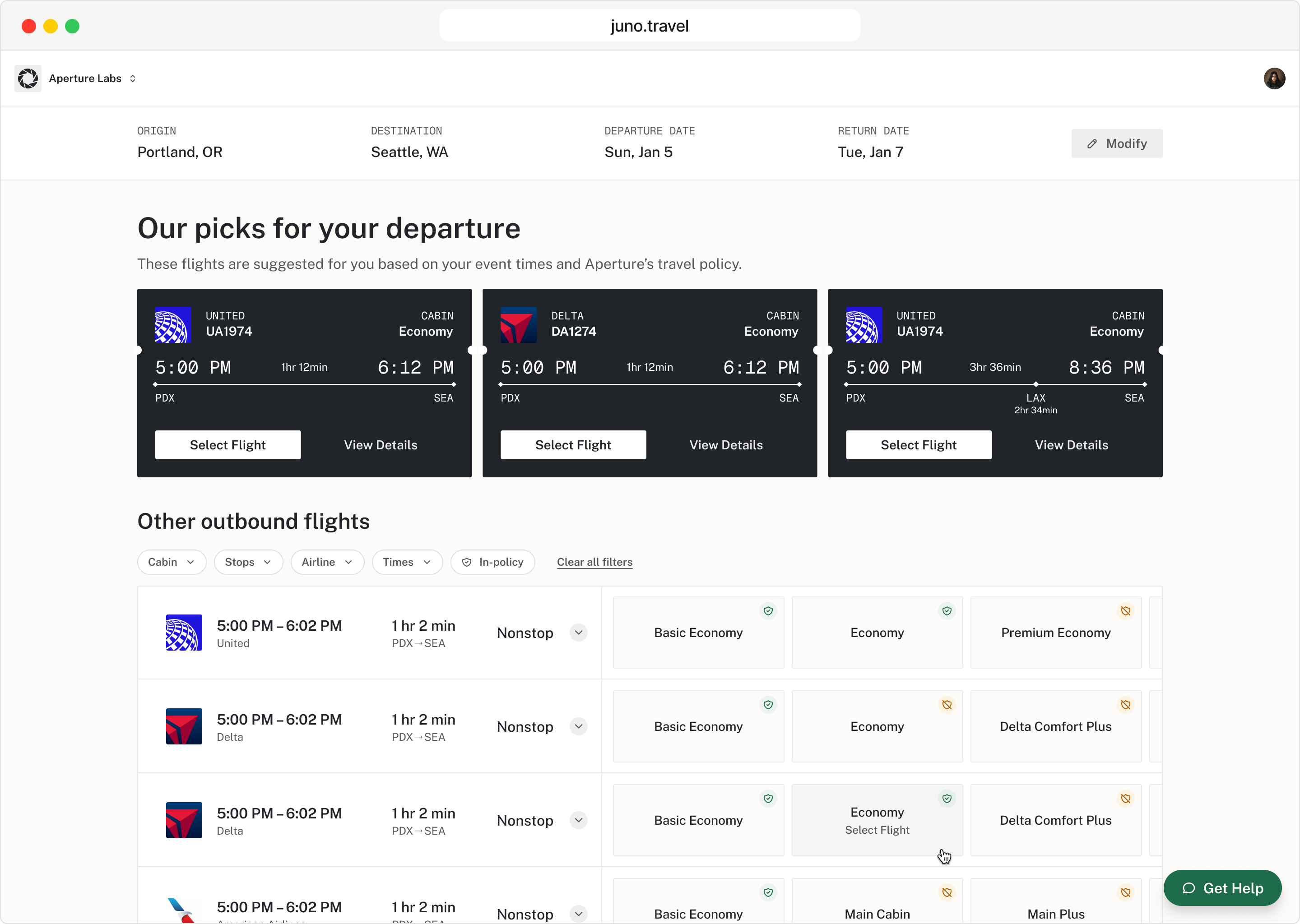Viewport: 1300px width, 924px height.
Task: Click the in-policy shield on United Basic Economy
Action: [x=768, y=610]
